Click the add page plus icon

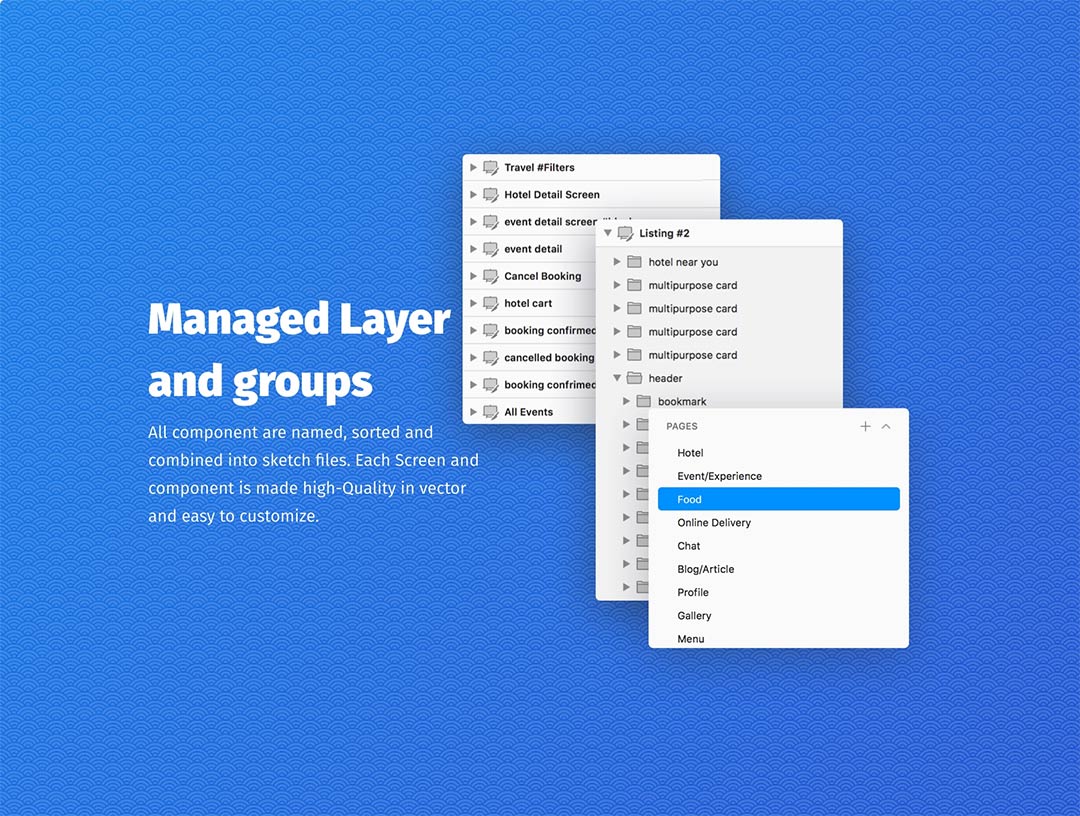[x=865, y=426]
